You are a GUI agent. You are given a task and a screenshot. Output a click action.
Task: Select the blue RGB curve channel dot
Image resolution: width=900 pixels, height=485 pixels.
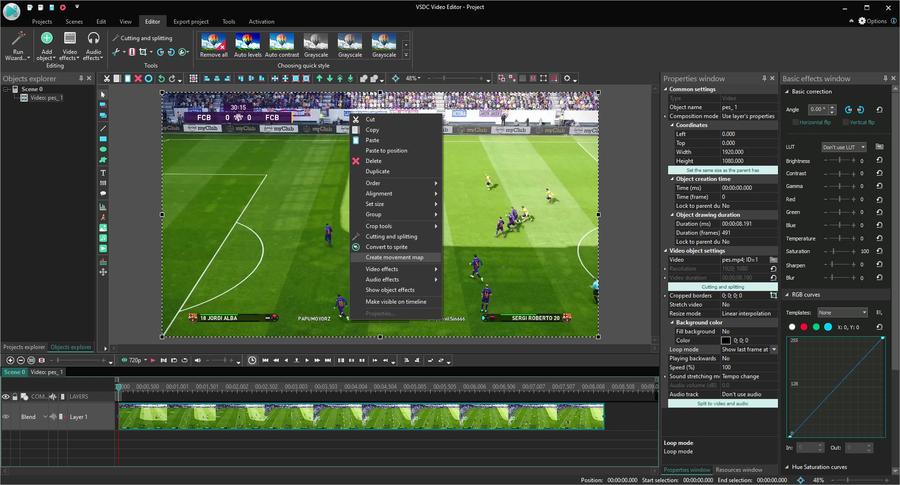click(828, 327)
